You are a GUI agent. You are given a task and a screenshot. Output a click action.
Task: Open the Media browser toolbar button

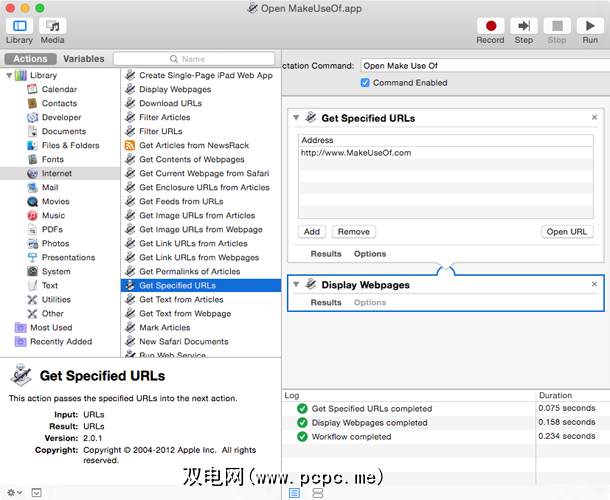(x=53, y=26)
